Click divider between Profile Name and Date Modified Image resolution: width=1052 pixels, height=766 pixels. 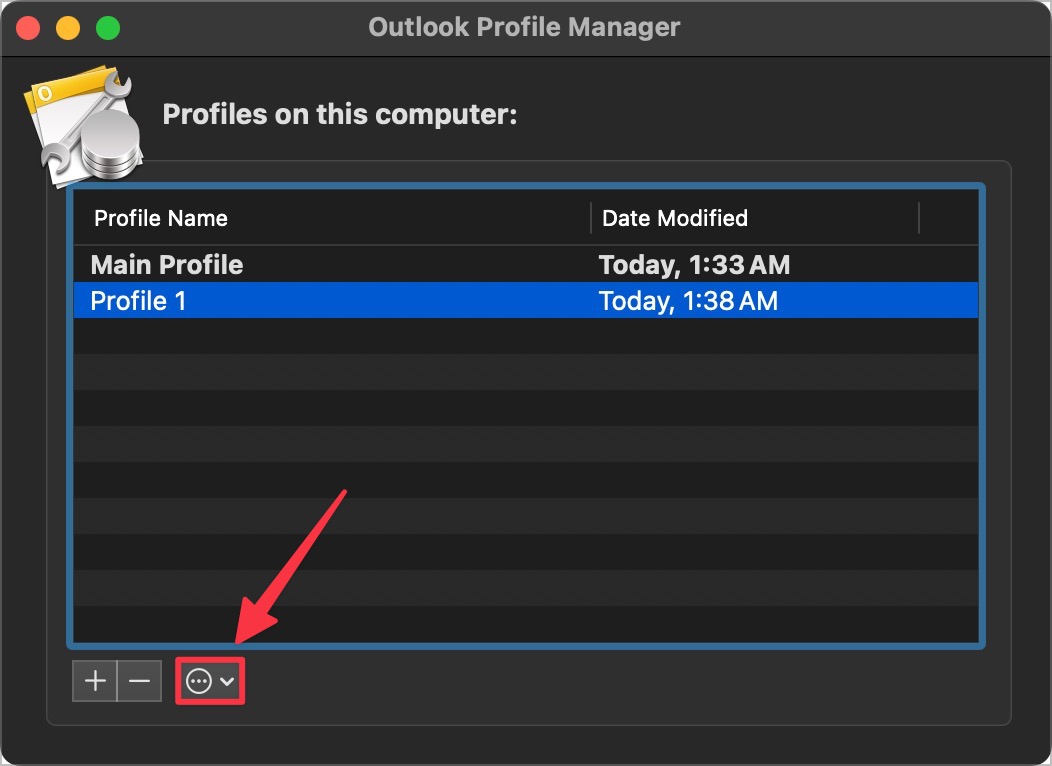[x=591, y=218]
